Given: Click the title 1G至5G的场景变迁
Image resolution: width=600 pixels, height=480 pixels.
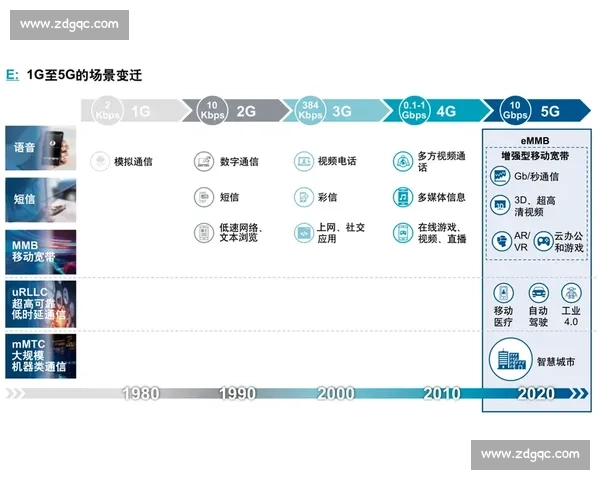Looking at the screenshot, I should 84,75.
